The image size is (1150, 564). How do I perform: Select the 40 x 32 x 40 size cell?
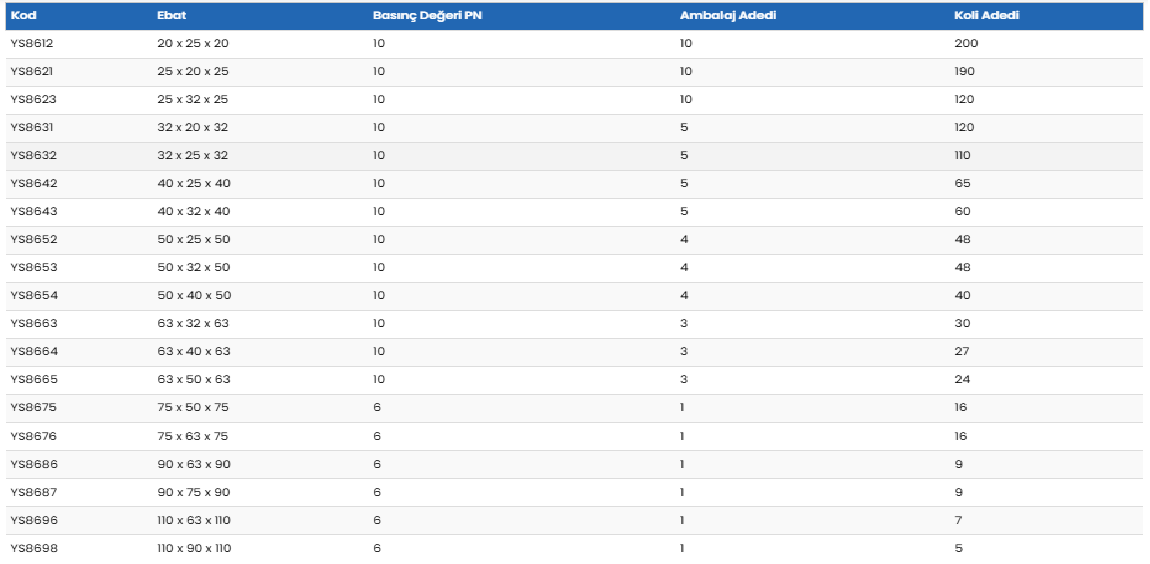[193, 212]
